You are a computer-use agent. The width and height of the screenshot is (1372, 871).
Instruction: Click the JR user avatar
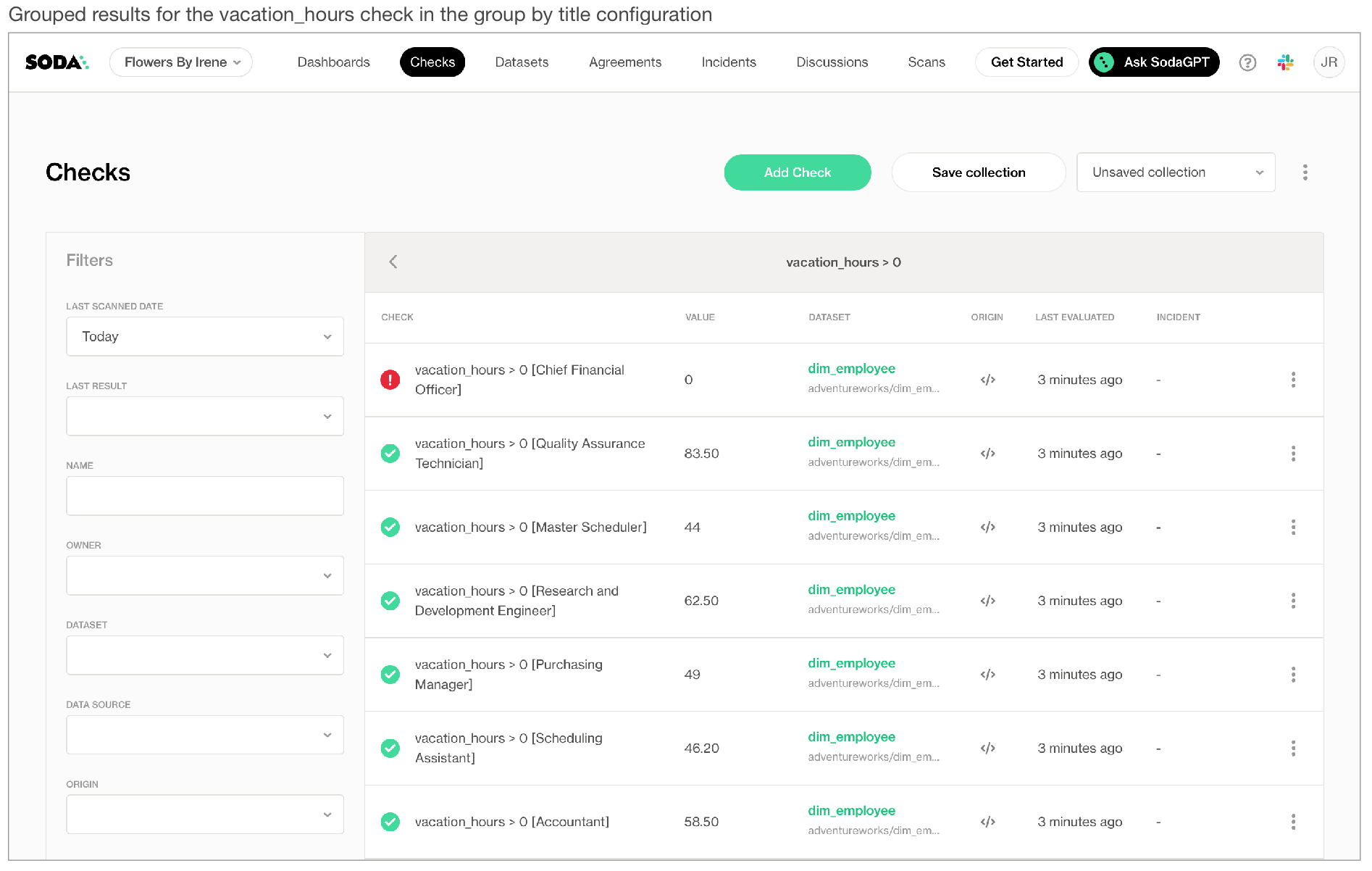pos(1329,62)
